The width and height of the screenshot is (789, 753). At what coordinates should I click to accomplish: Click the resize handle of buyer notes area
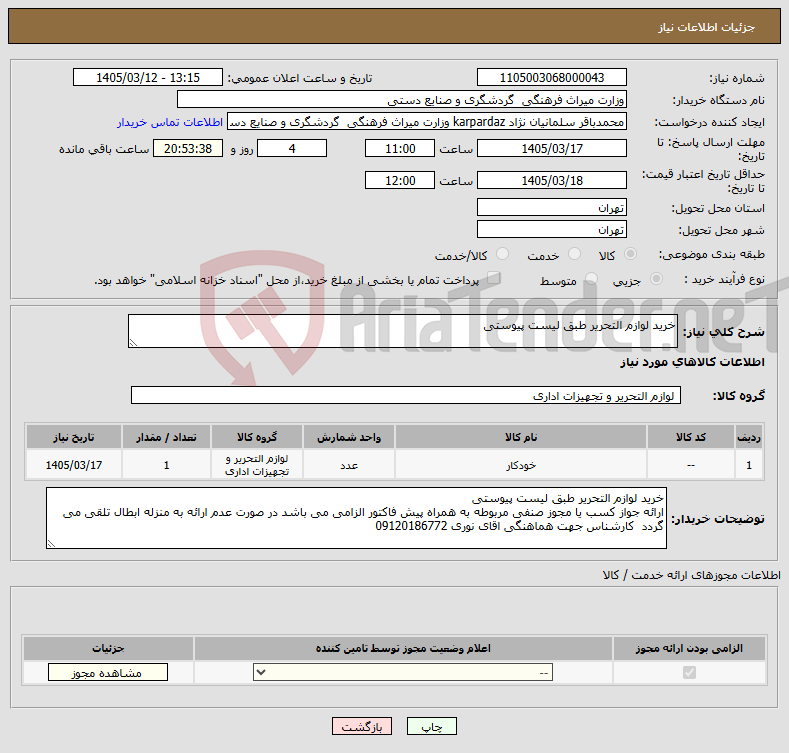(51, 544)
